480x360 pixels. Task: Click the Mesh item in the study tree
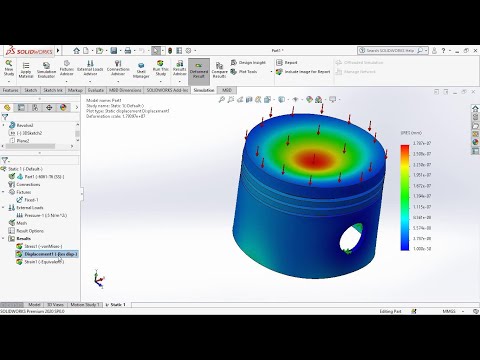(x=18, y=223)
